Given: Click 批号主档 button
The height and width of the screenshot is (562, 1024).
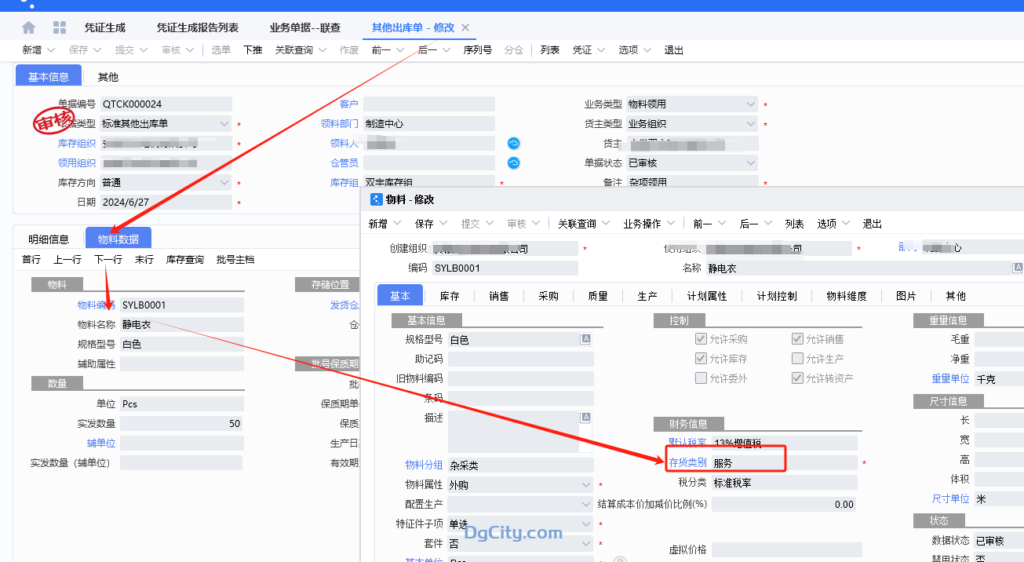Looking at the screenshot, I should (235, 260).
